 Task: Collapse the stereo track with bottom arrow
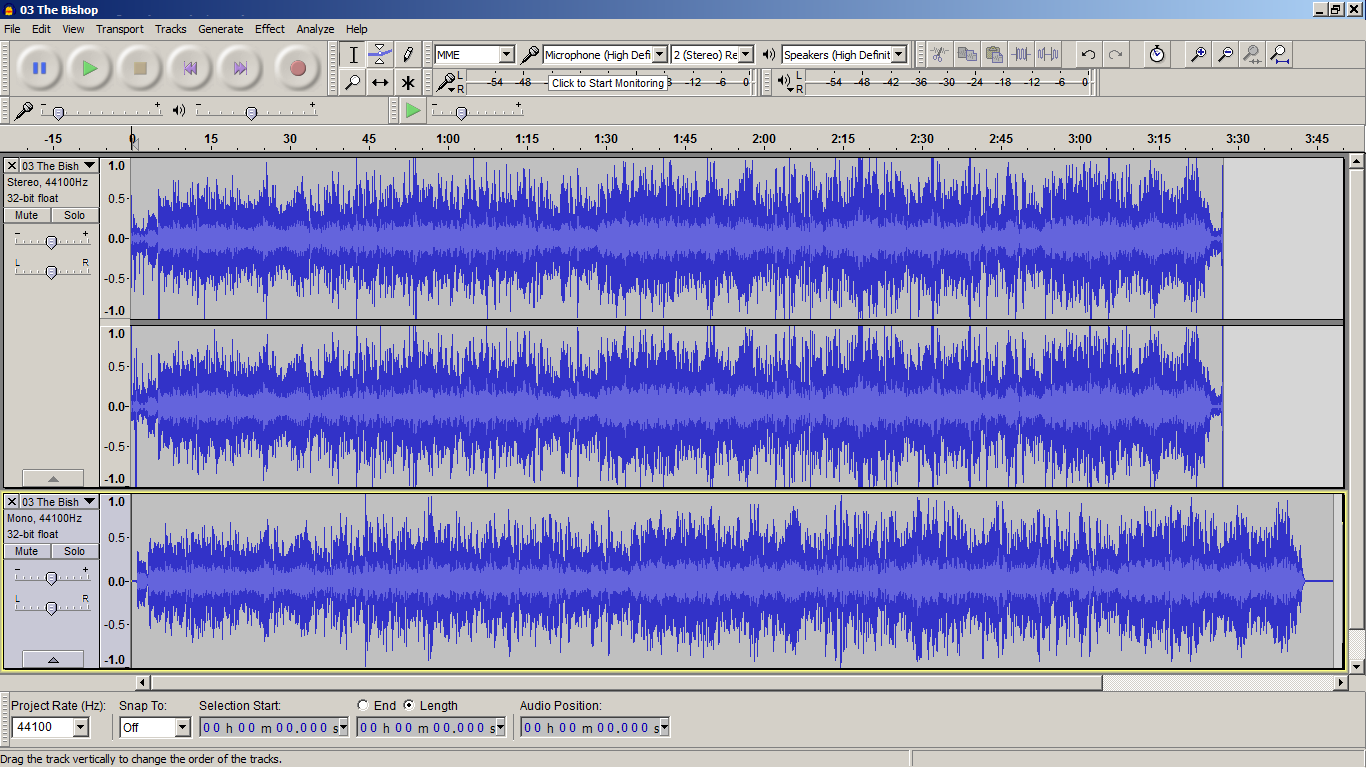coord(52,478)
